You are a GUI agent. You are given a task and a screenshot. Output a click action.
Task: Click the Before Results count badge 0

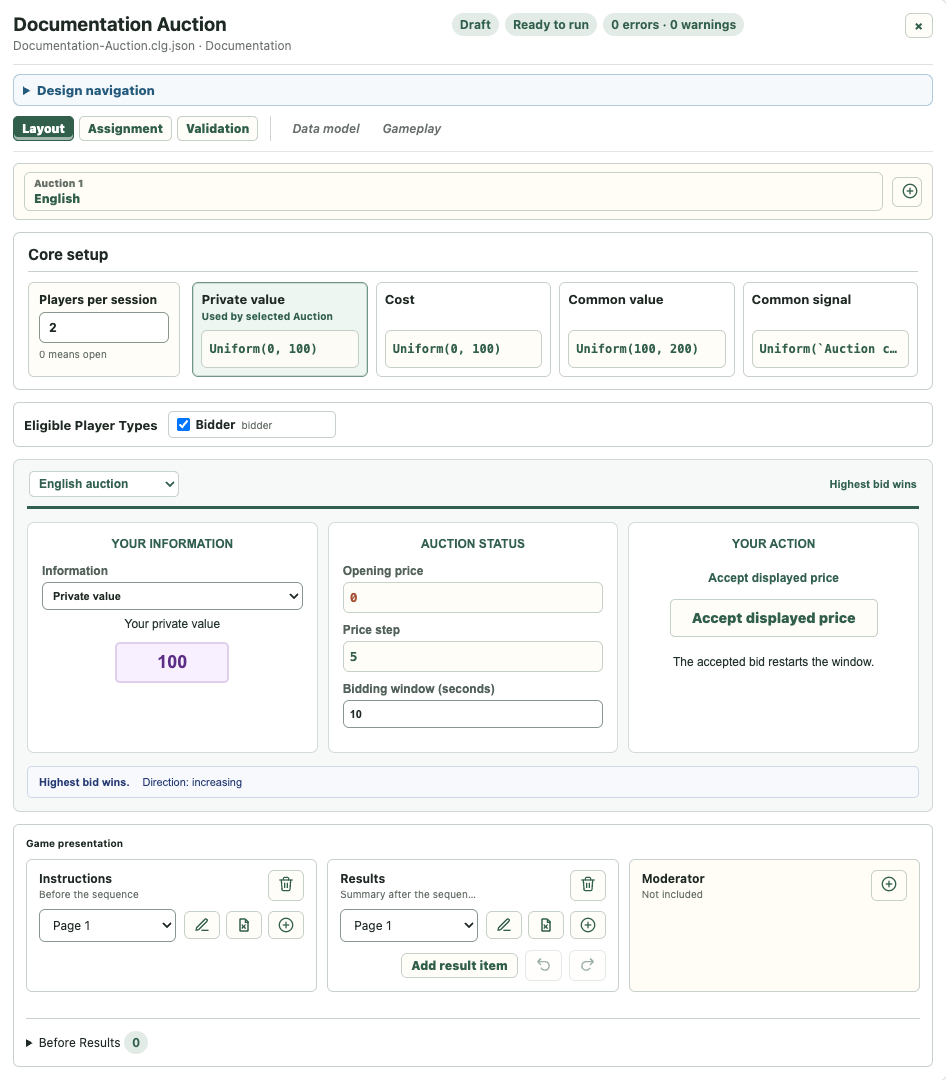pos(136,1042)
